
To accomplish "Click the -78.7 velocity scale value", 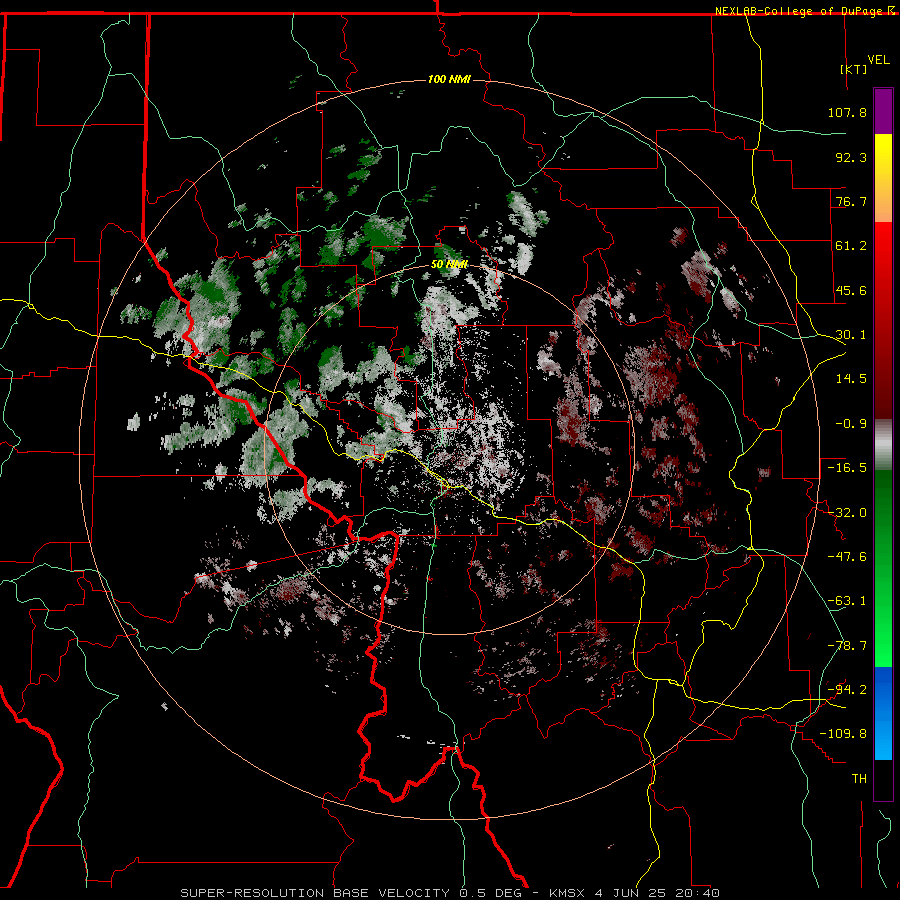I will 847,646.
